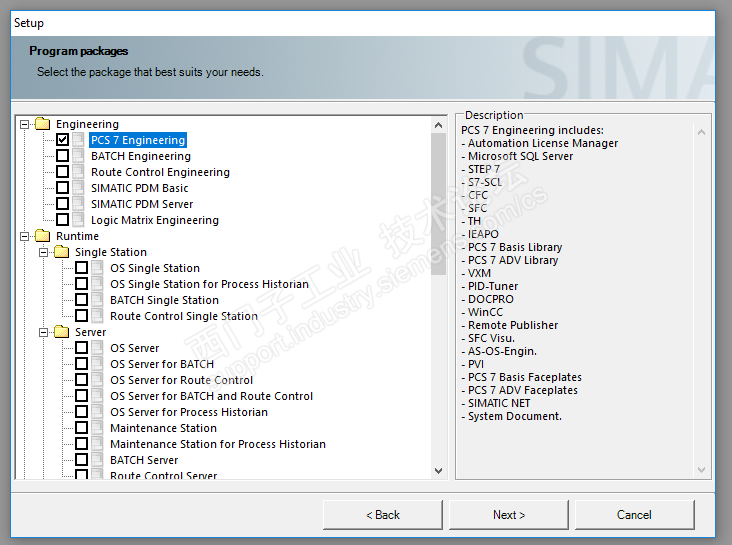Click the package icon beside OS Single Station
The image size is (732, 545).
point(98,268)
